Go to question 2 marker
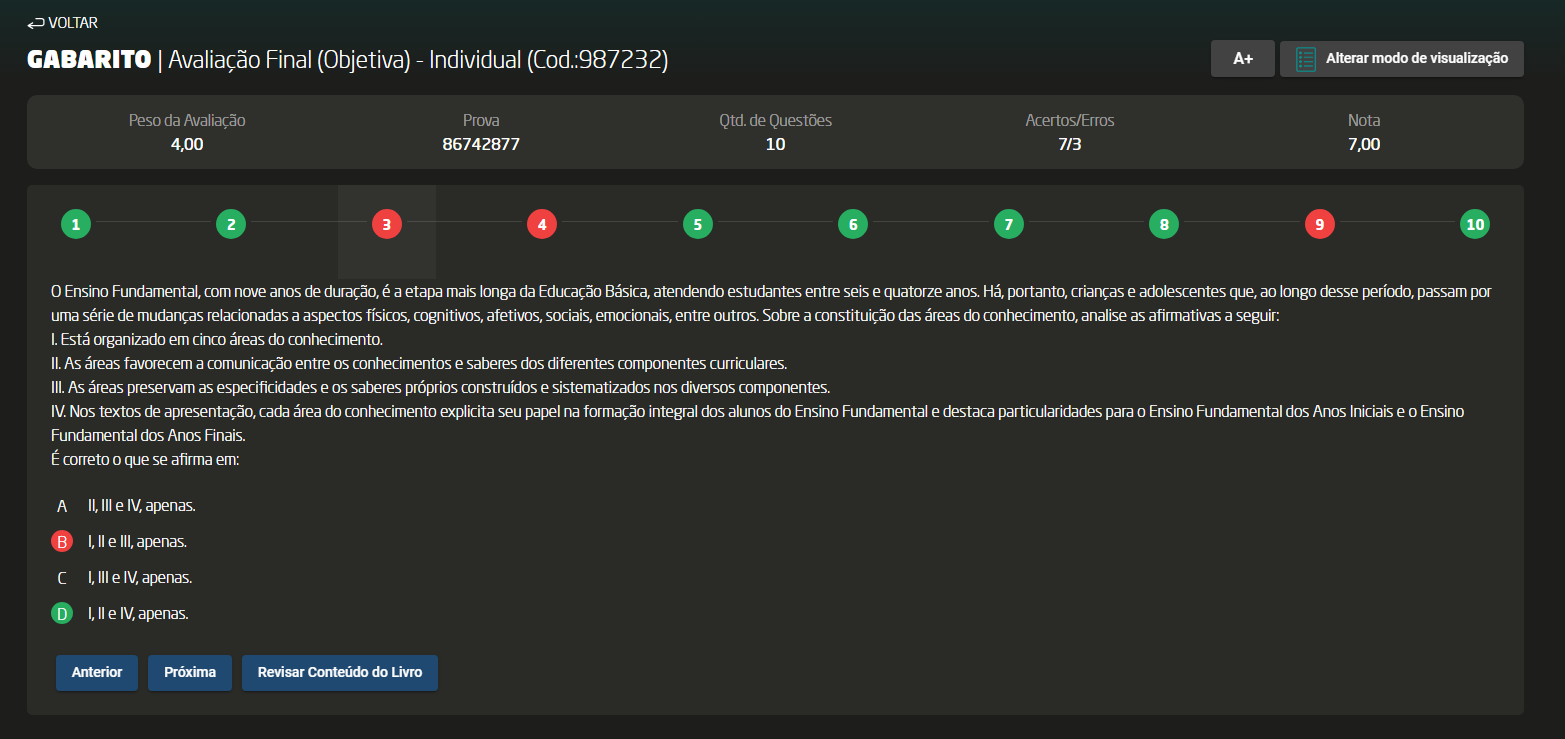The height and width of the screenshot is (739, 1565). click(231, 225)
